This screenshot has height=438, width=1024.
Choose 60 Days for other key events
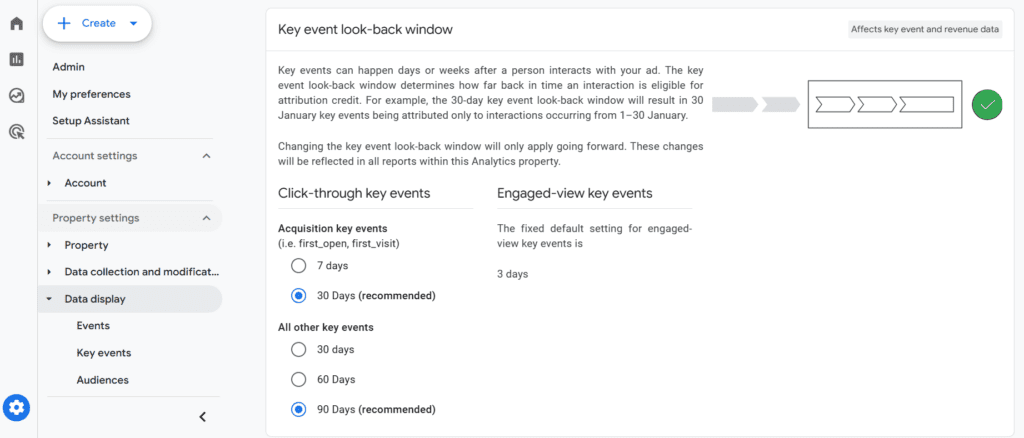tap(298, 379)
